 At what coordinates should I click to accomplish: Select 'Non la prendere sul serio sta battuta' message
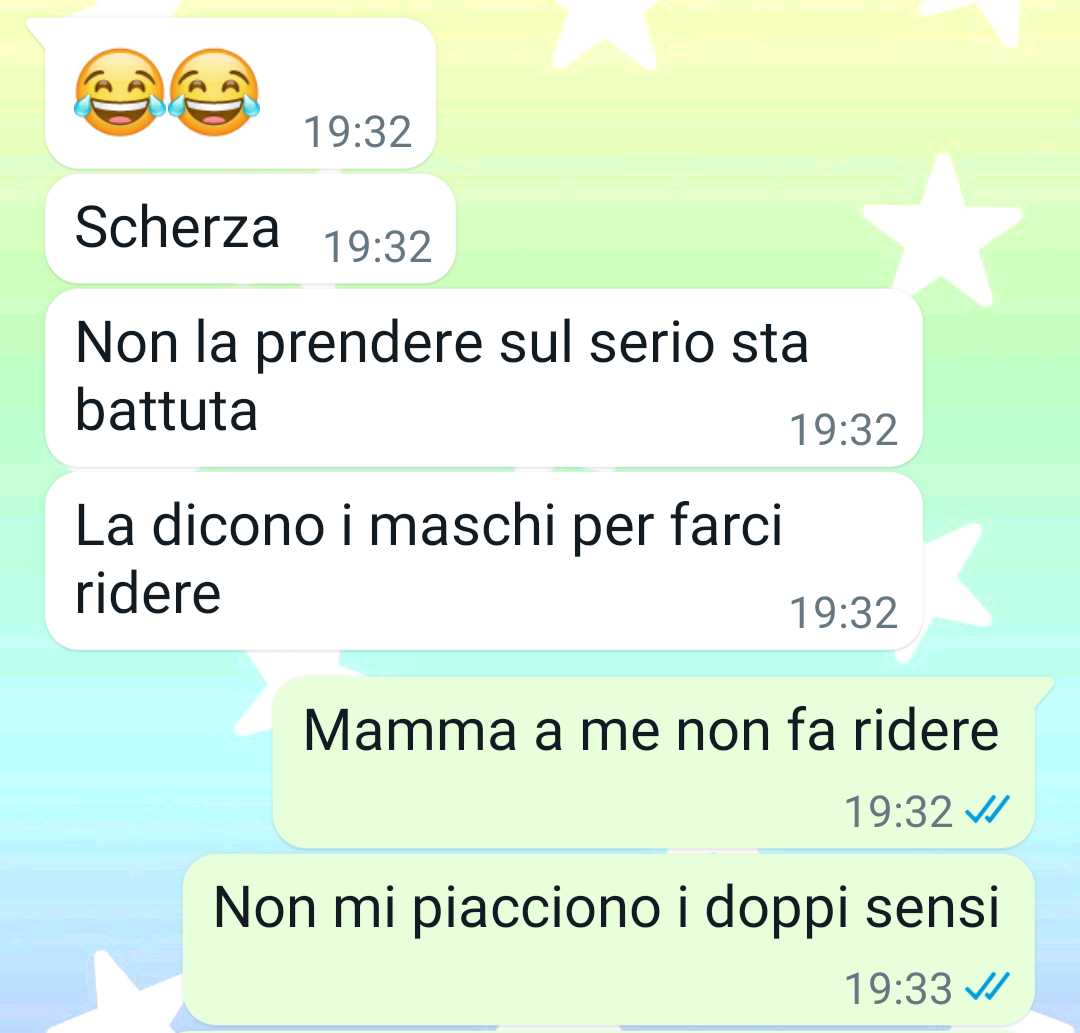[484, 377]
